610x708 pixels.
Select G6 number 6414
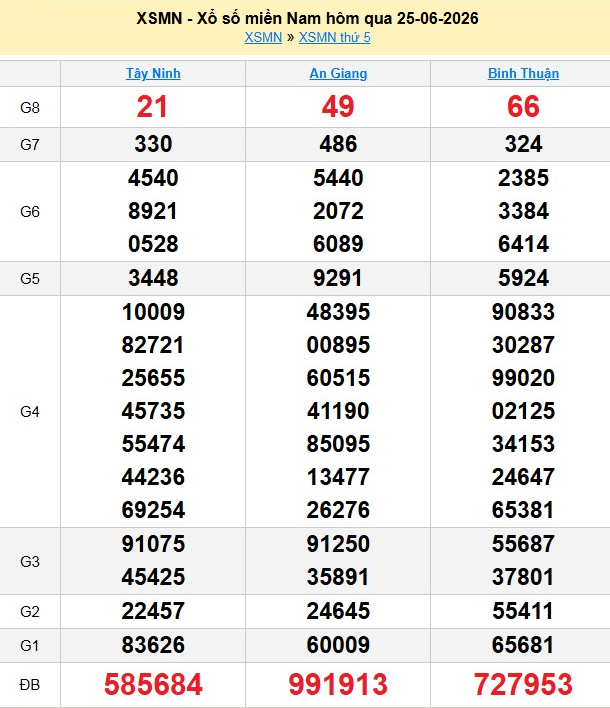tap(523, 244)
